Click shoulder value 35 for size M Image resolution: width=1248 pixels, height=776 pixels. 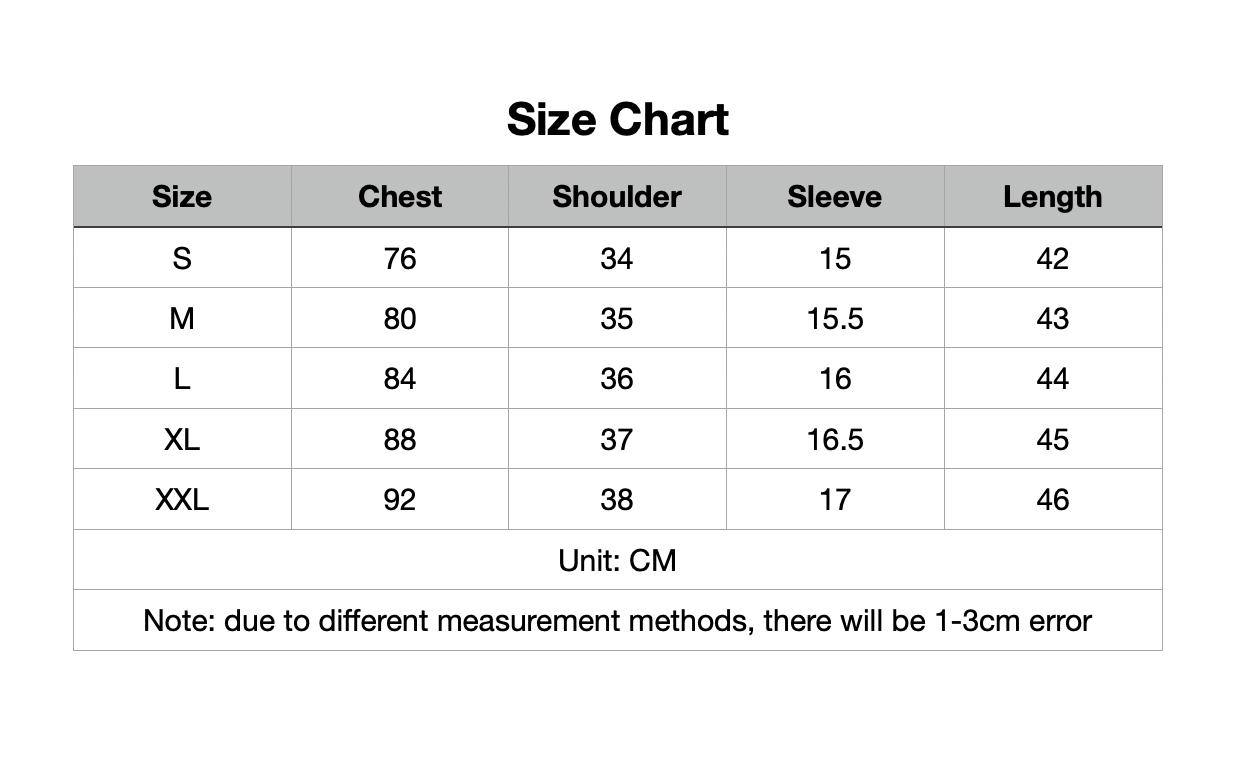pyautogui.click(x=616, y=319)
